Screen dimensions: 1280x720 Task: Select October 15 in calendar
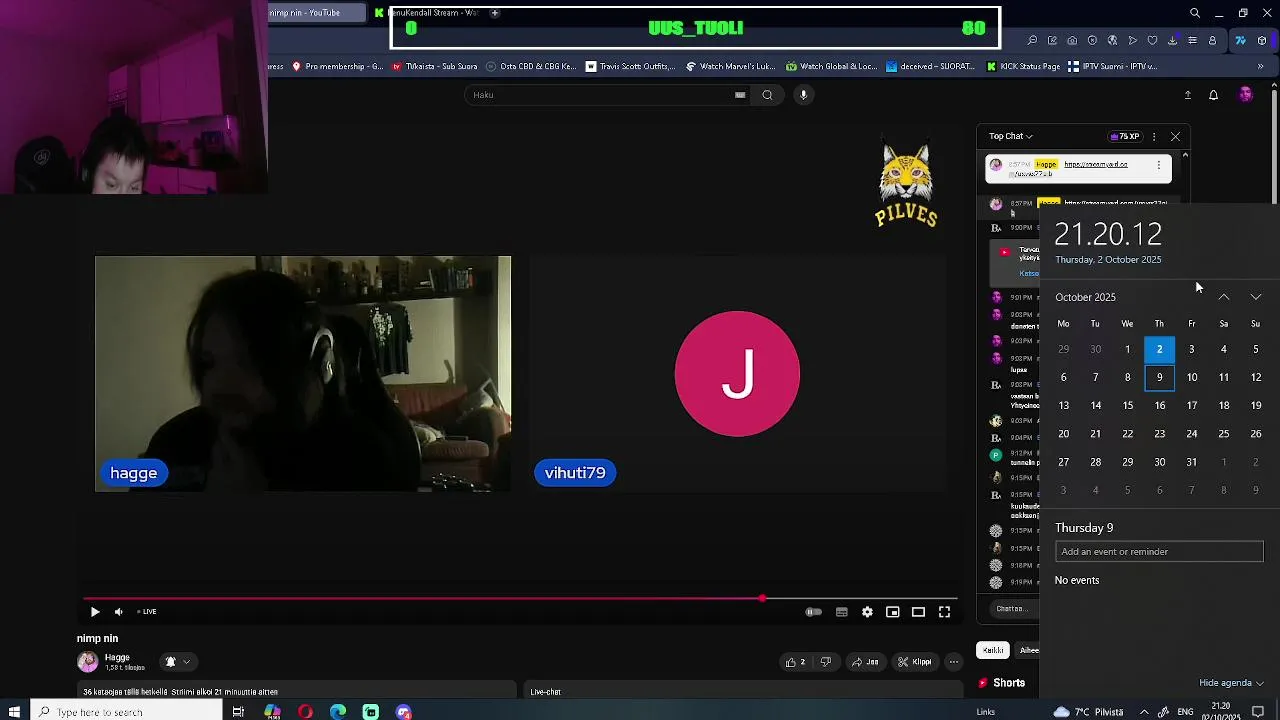[1128, 405]
